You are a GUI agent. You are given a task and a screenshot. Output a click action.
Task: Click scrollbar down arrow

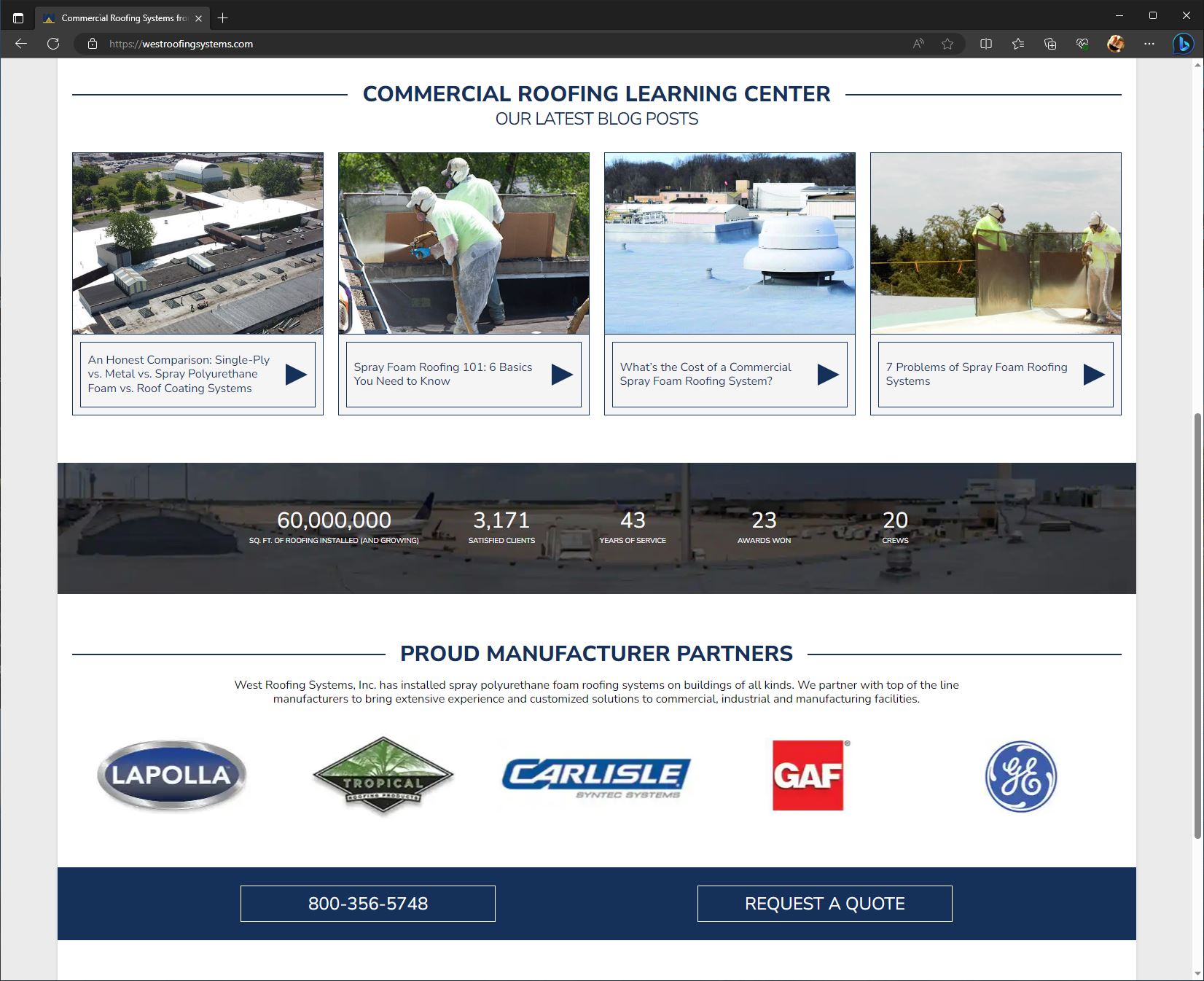[1197, 974]
